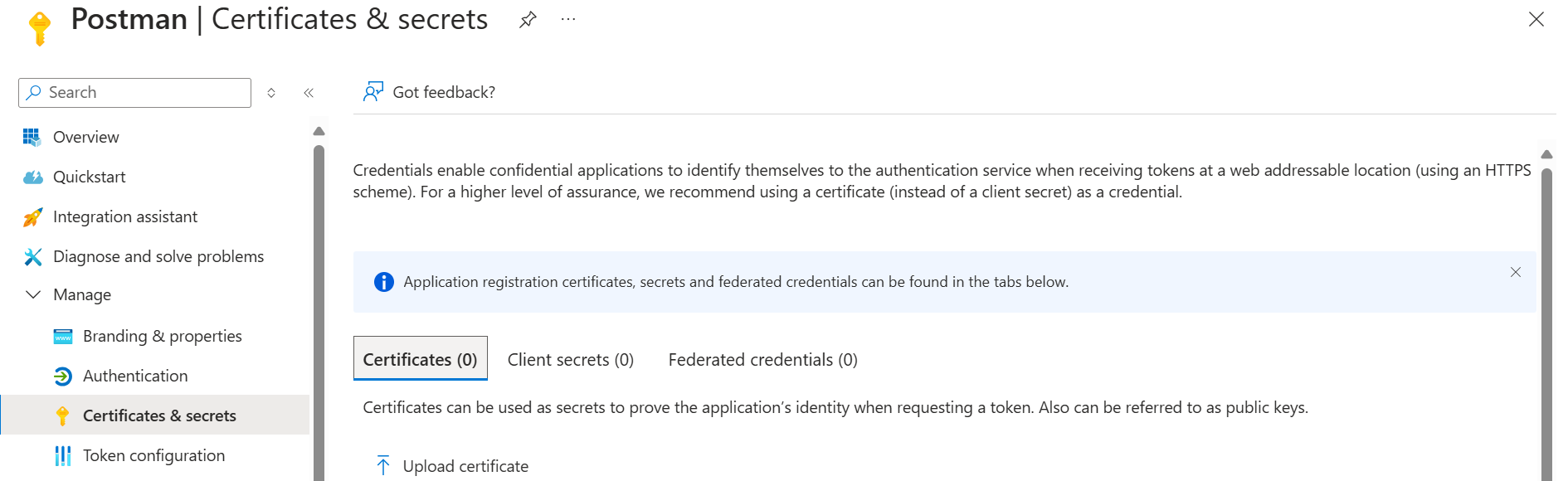1568x481 pixels.
Task: Click Upload certificate button
Action: (452, 466)
